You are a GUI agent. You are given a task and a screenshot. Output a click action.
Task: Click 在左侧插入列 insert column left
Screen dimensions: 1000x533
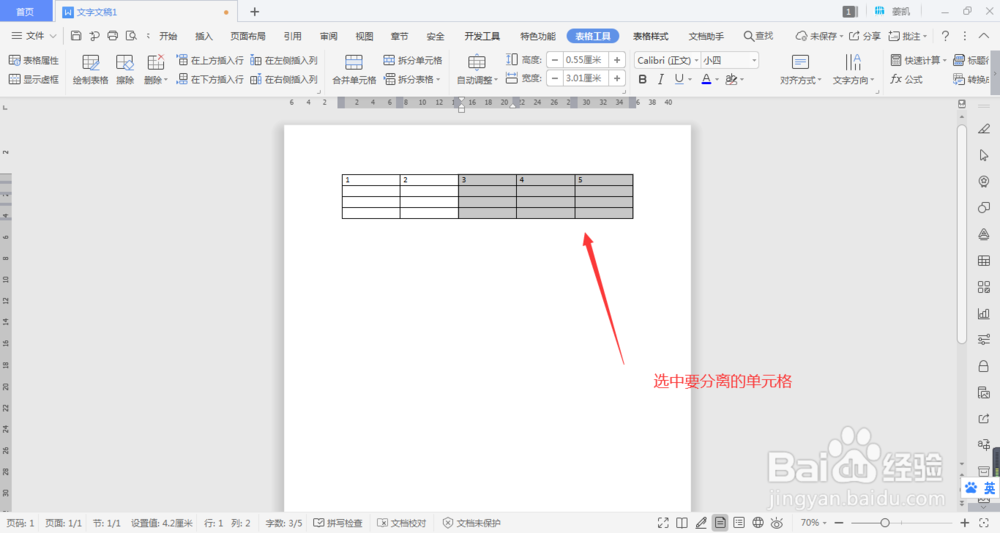[284, 60]
